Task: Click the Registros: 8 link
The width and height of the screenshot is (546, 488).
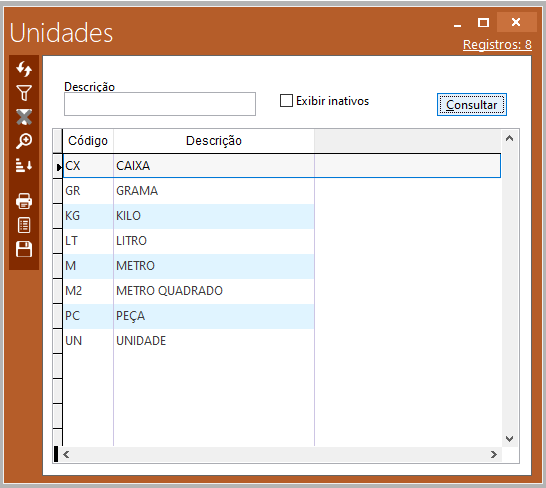Action: point(497,45)
